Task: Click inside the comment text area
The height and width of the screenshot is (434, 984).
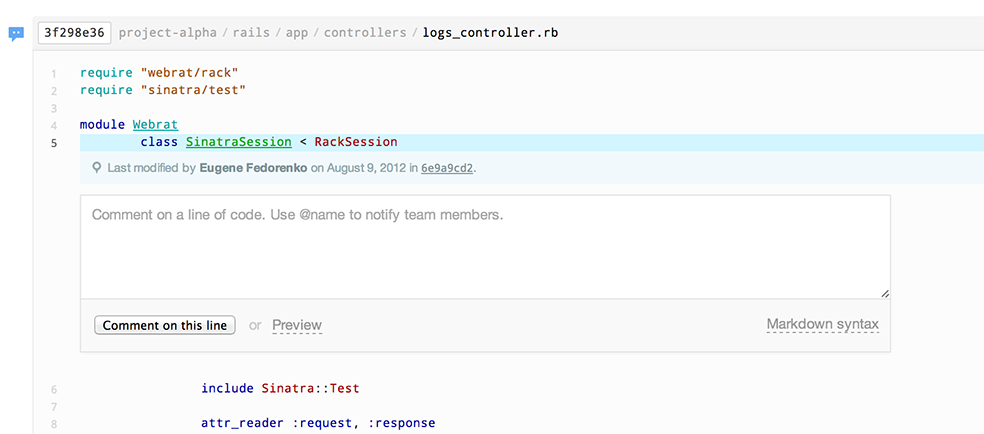Action: 485,247
